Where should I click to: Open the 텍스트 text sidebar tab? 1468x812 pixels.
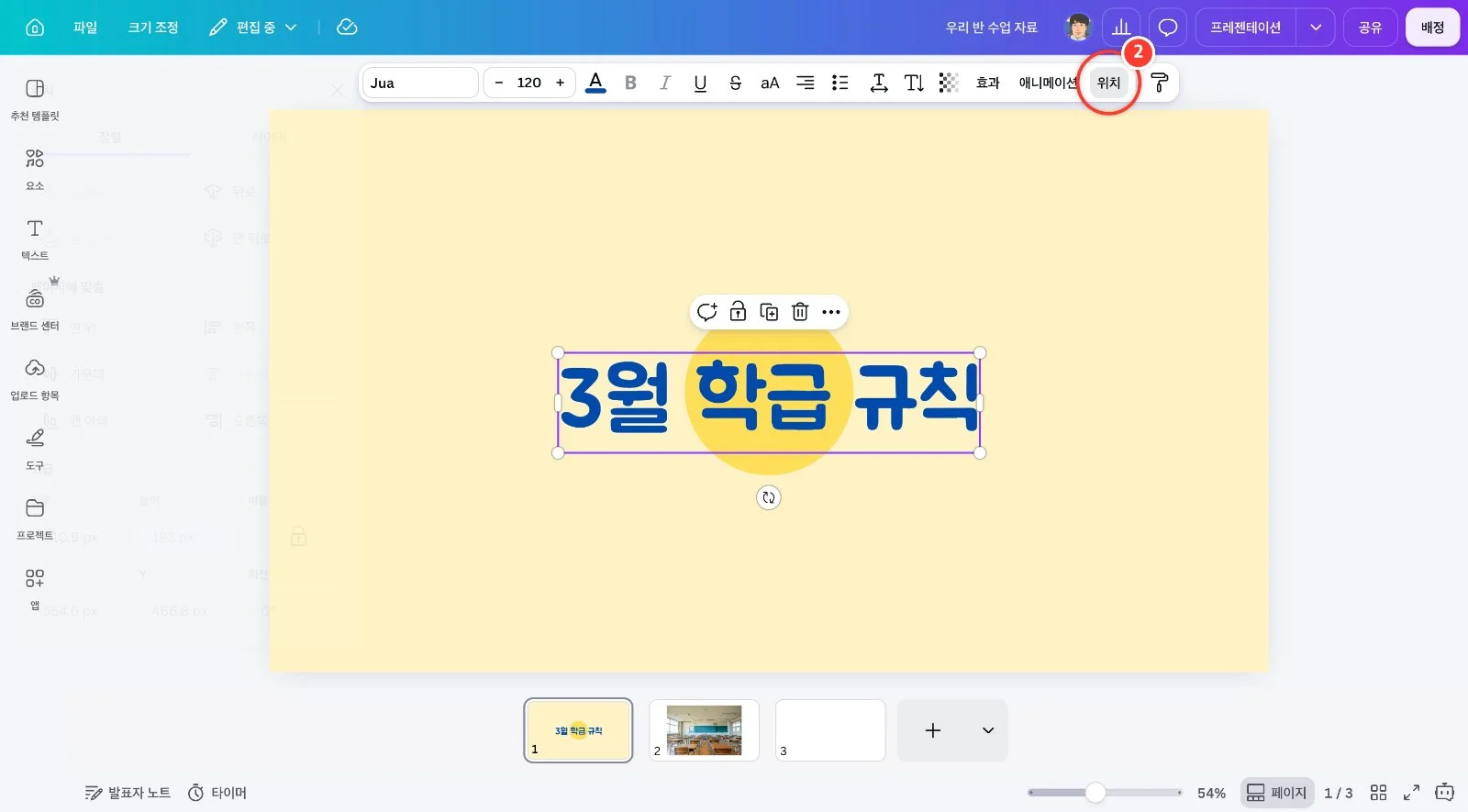click(x=35, y=239)
